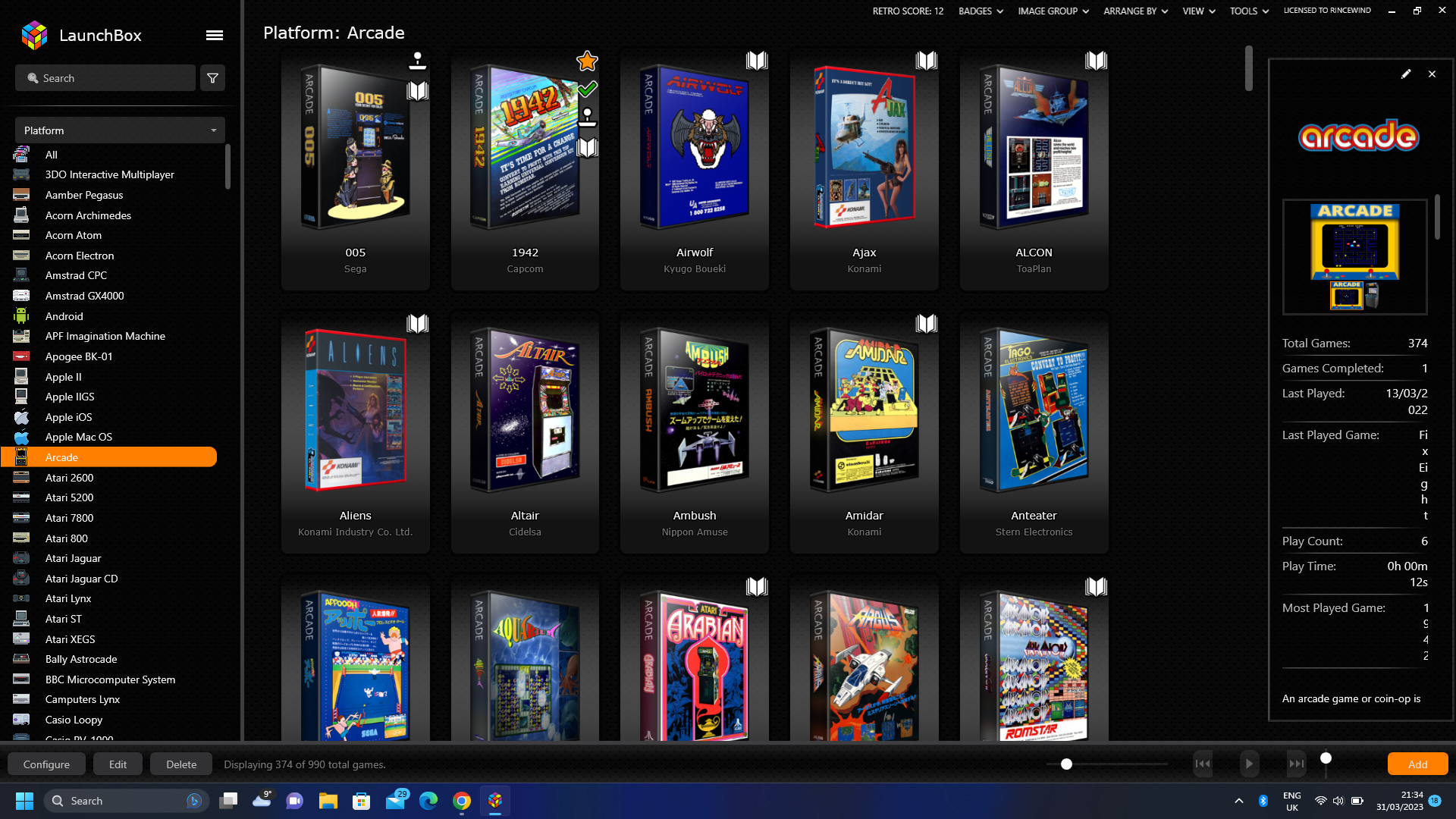Open the filter funnel icon next to Search

[x=212, y=78]
